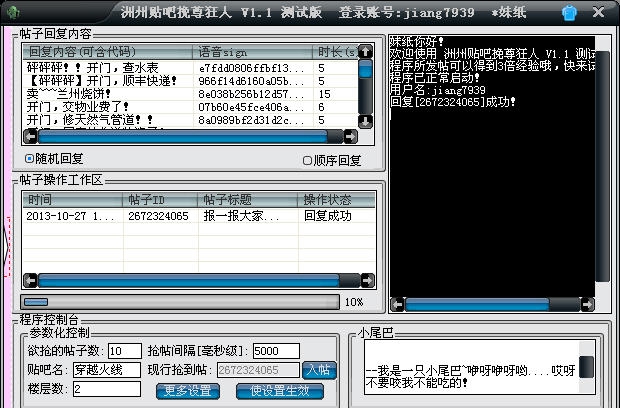Click duration value 15 in reply list
This screenshot has height=408, width=620.
pos(324,94)
